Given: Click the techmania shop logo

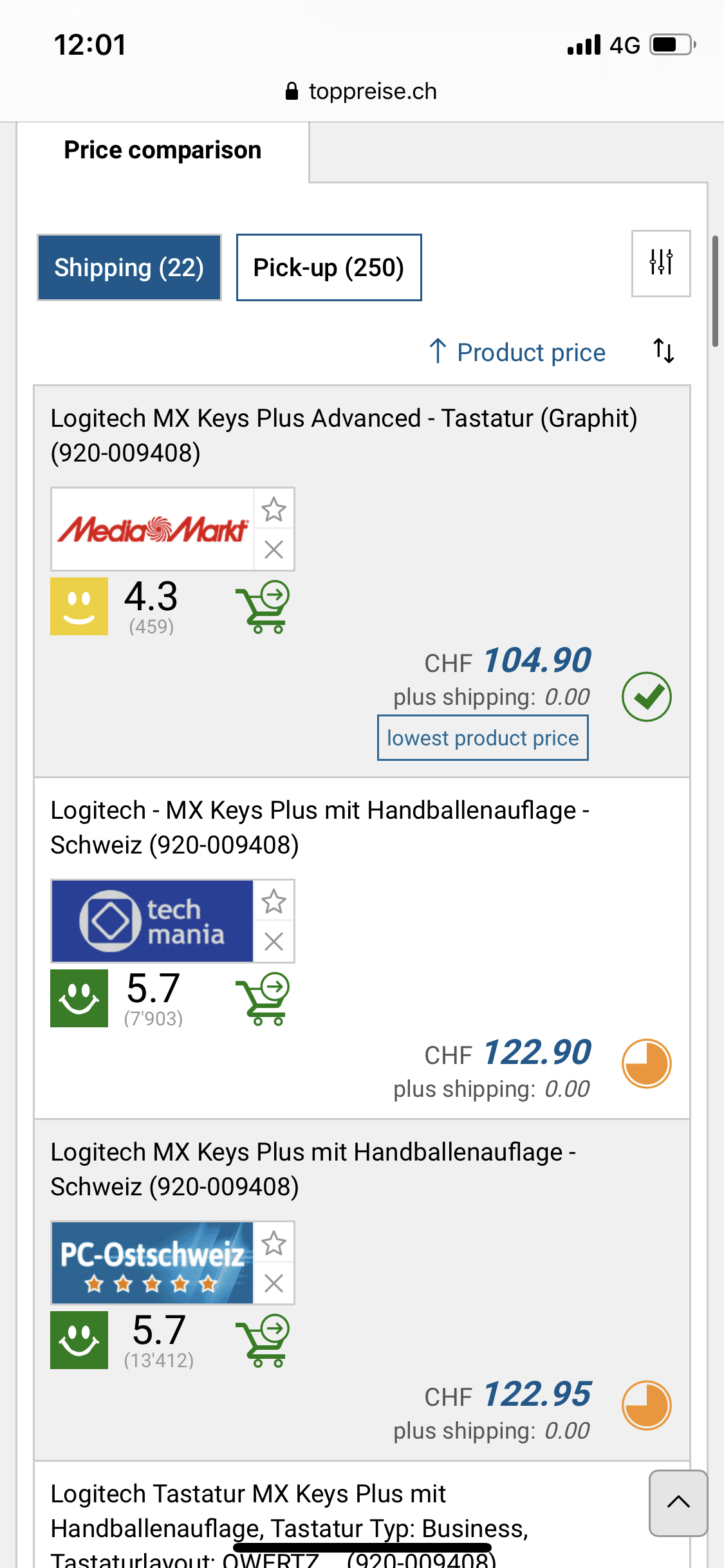Looking at the screenshot, I should (x=153, y=921).
